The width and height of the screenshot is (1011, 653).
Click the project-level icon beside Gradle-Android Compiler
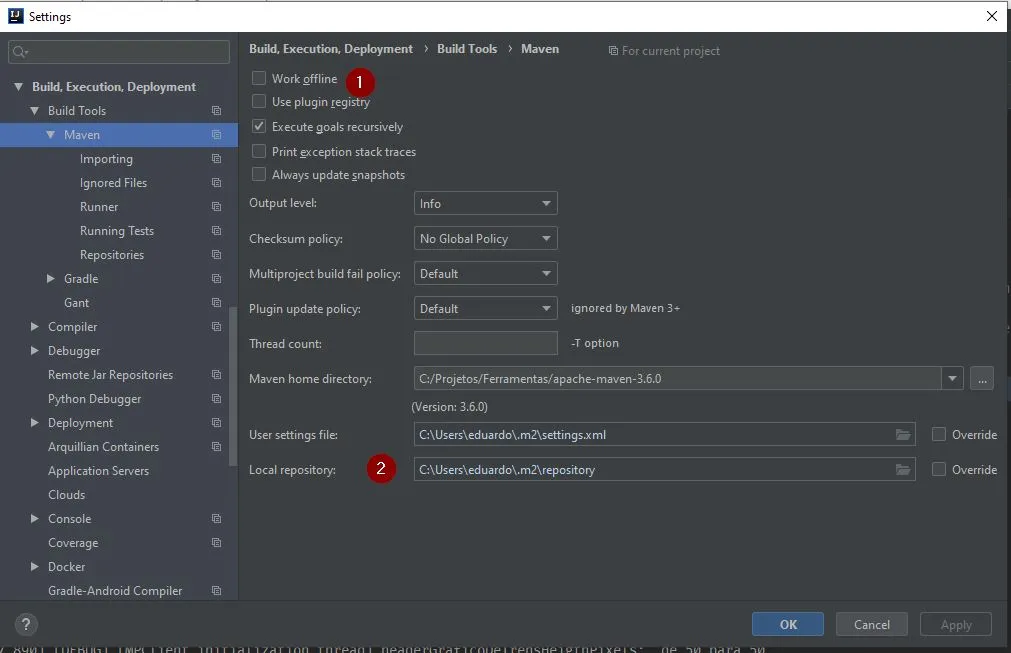217,591
